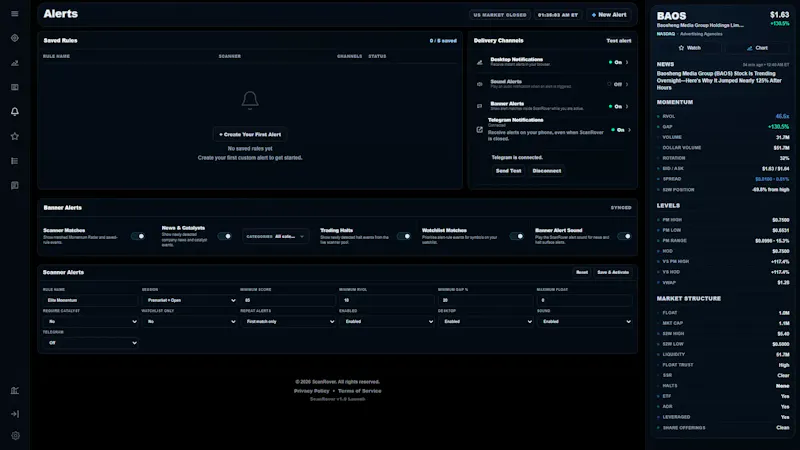Open the Desktop dropdown in Scanner Alerts
The height and width of the screenshot is (450, 800).
coord(486,321)
